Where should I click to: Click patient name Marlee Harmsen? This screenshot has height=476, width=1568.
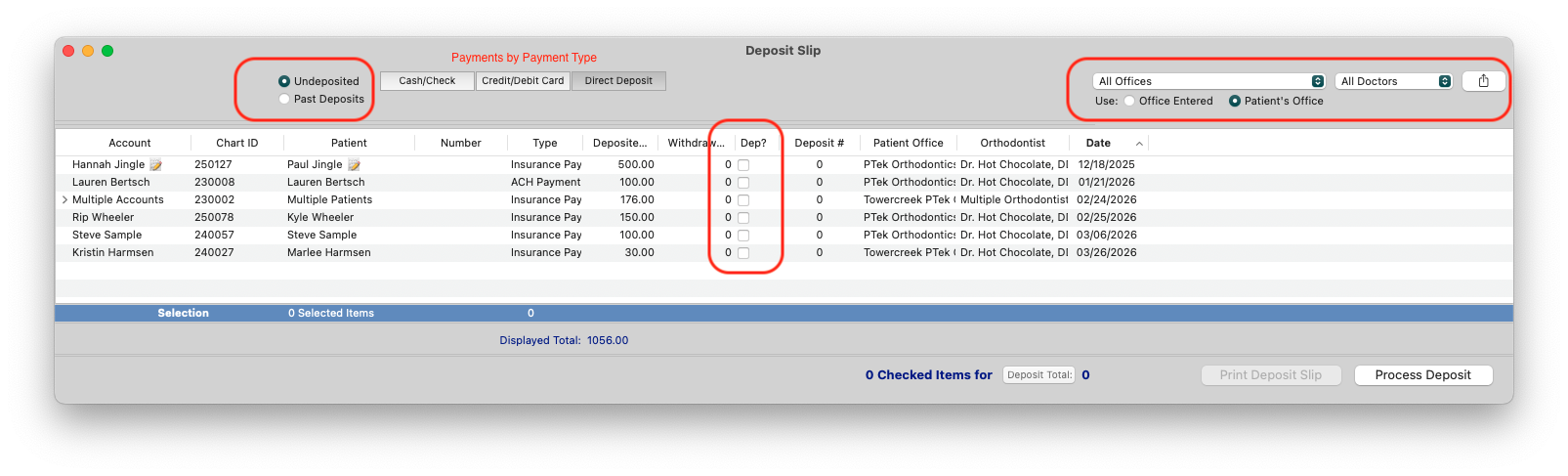329,253
